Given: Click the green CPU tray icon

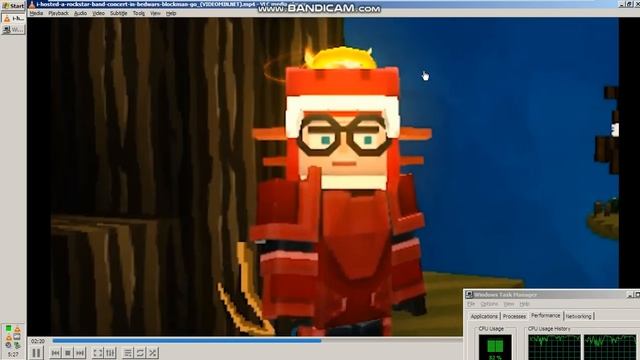Looking at the screenshot, I should 9,329.
